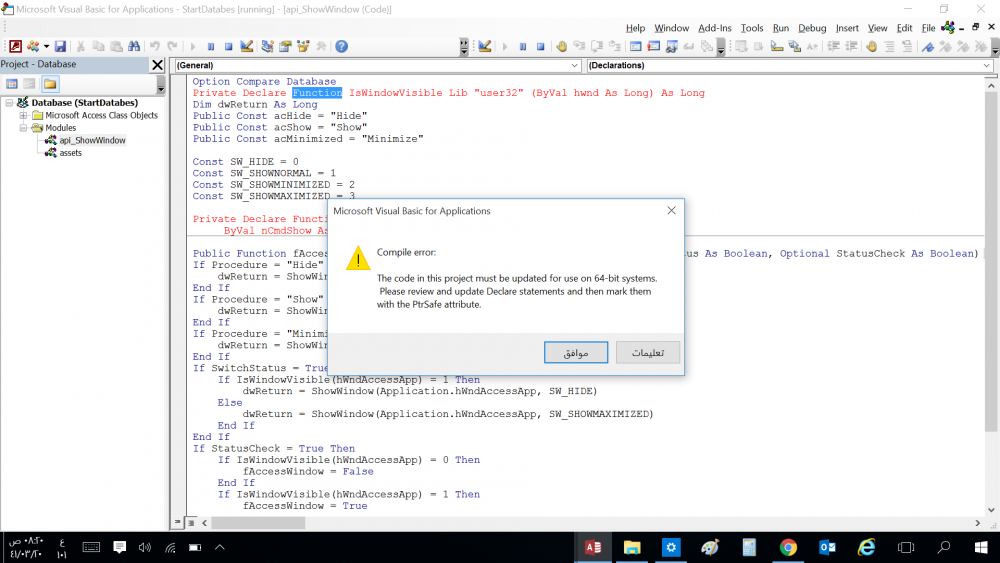Open the Locals Window icon
The image size is (1000, 563).
click(636, 47)
